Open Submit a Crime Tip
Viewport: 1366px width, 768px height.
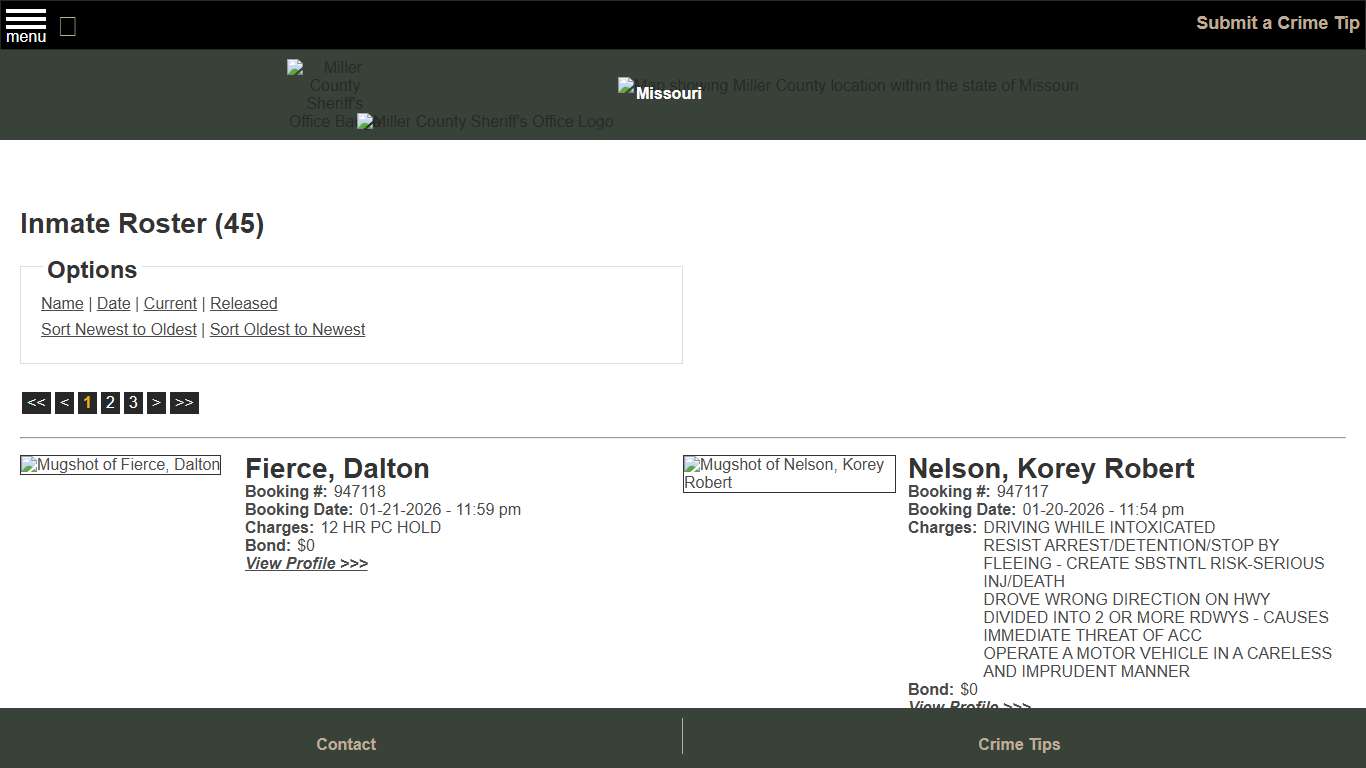(x=1277, y=22)
